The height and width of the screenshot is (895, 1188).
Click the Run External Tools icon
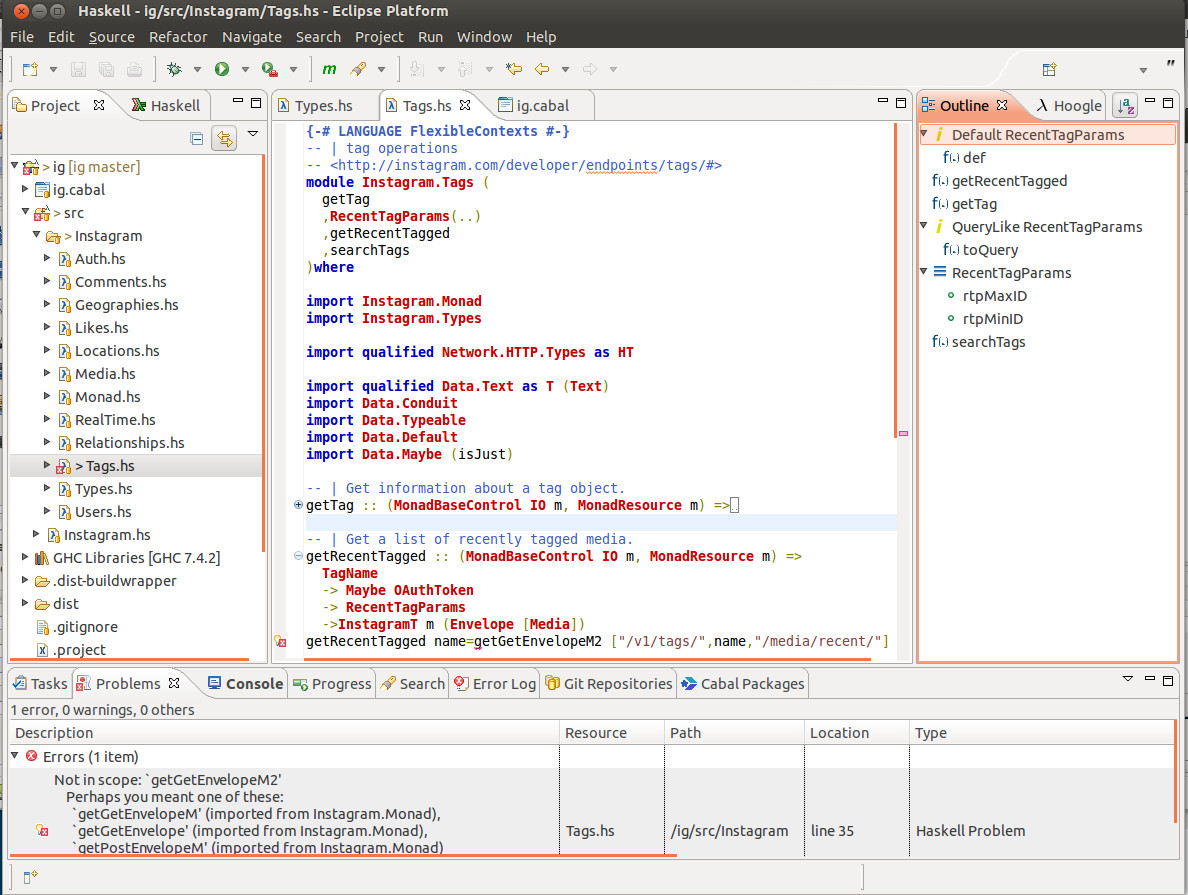pyautogui.click(x=270, y=70)
